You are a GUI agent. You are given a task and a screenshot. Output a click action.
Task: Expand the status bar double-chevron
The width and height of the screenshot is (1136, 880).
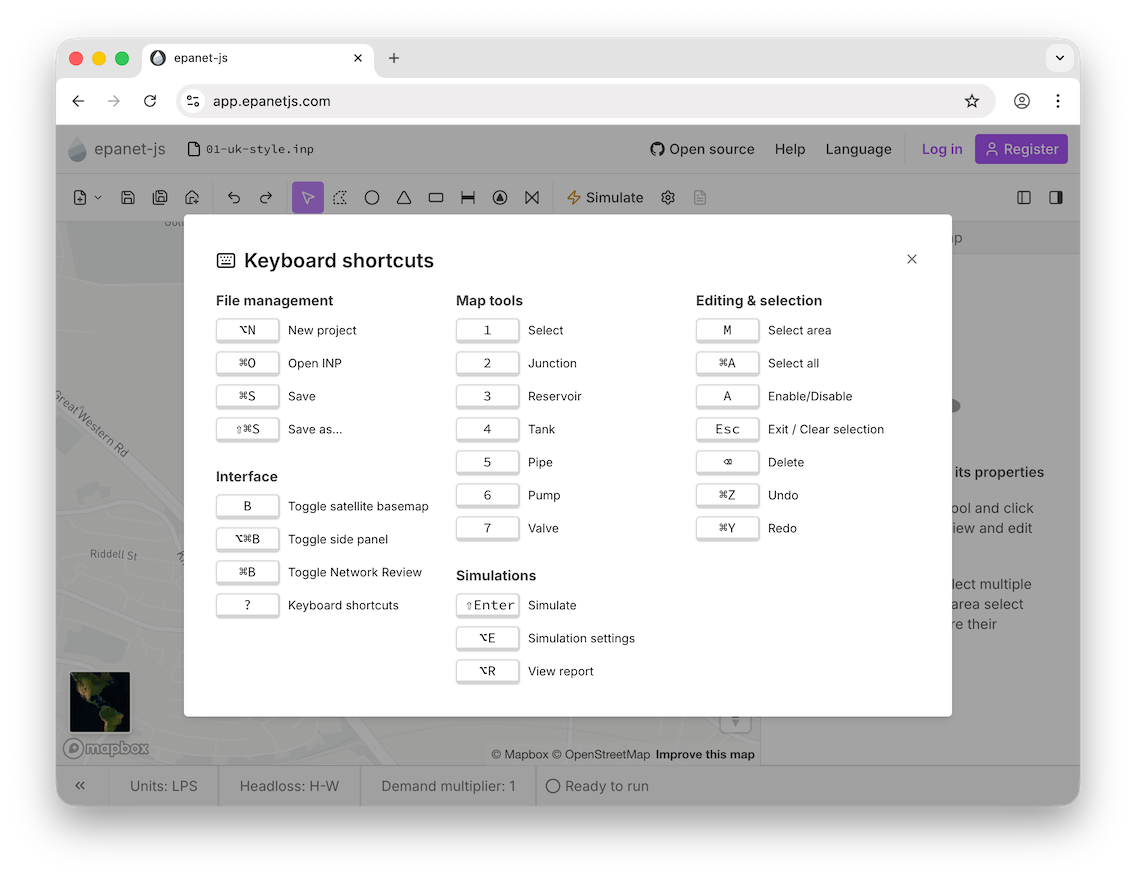tap(80, 786)
